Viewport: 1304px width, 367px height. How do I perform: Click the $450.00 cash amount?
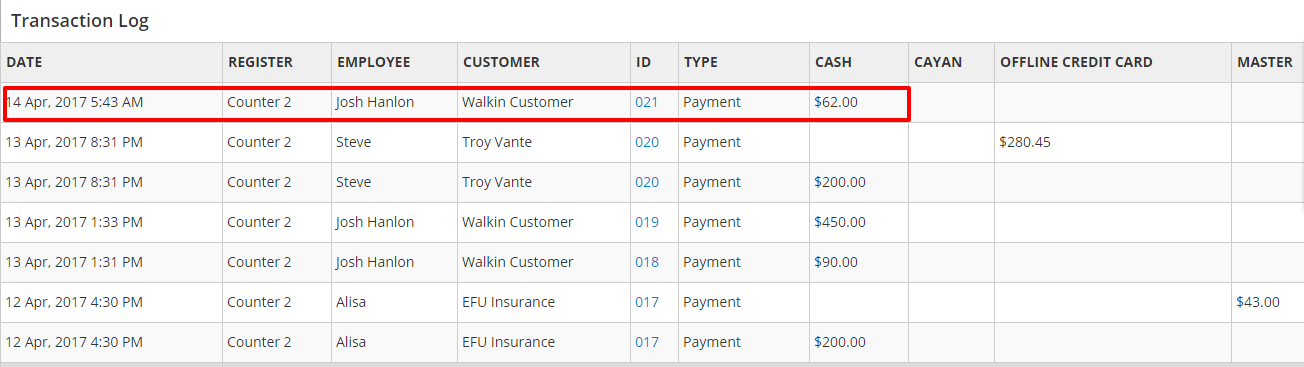pos(840,222)
